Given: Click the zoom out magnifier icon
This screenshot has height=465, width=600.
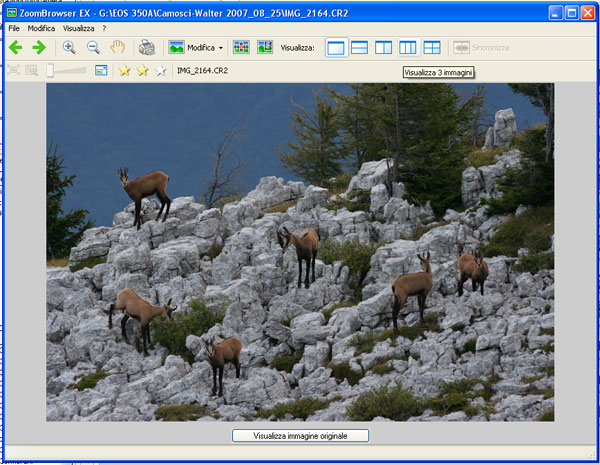Looking at the screenshot, I should pos(93,47).
